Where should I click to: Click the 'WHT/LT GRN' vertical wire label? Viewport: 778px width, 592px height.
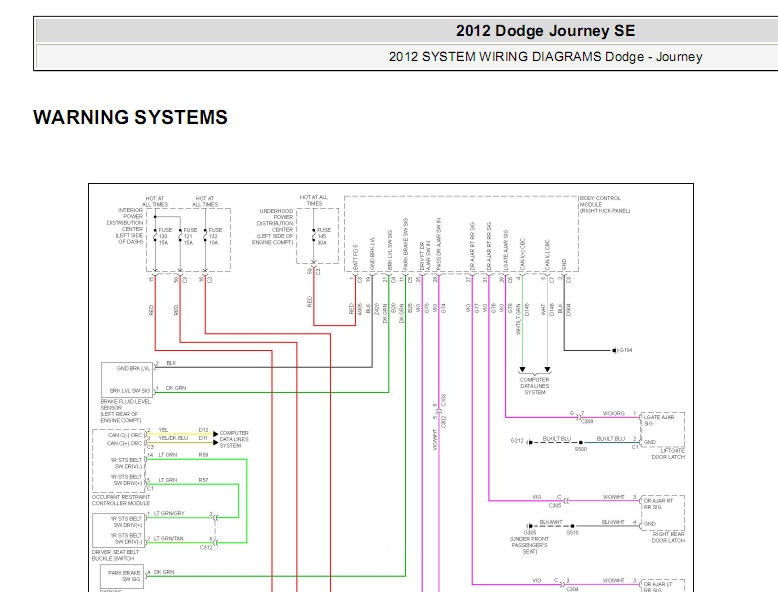pos(518,319)
